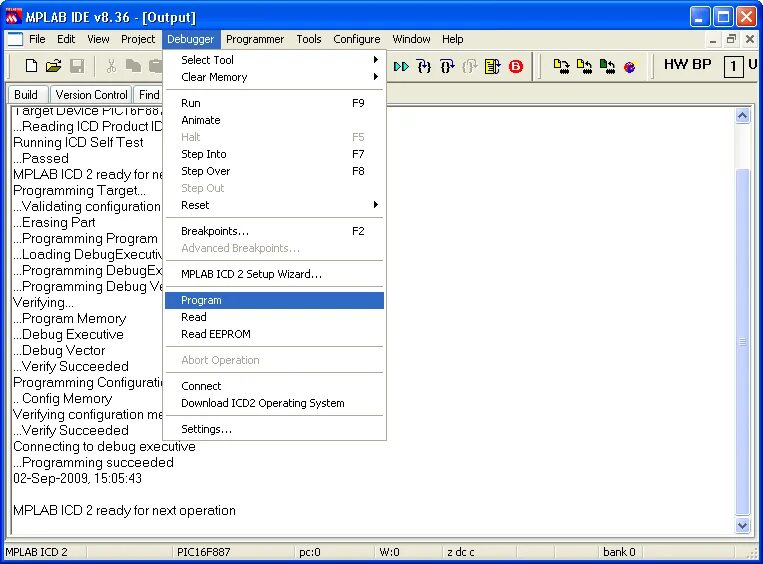Click the output scrollbar up arrow
The image size is (763, 564).
[742, 116]
